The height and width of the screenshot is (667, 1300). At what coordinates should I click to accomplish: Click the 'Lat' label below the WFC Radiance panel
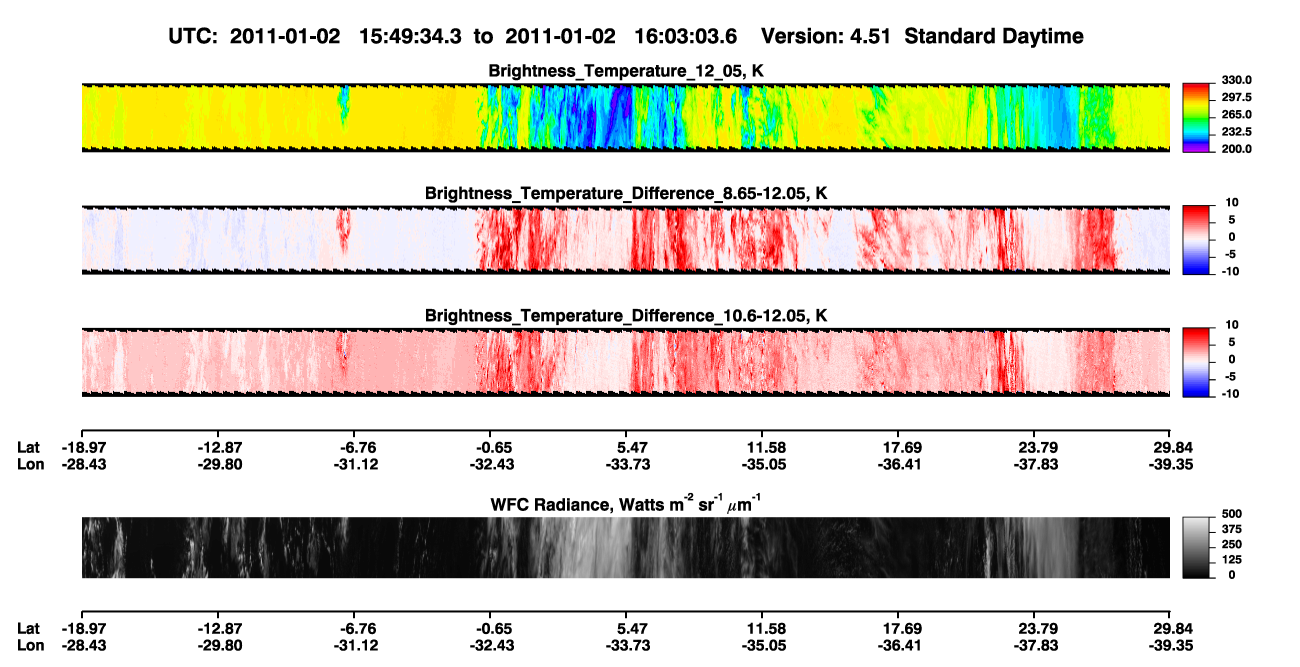pyautogui.click(x=29, y=628)
